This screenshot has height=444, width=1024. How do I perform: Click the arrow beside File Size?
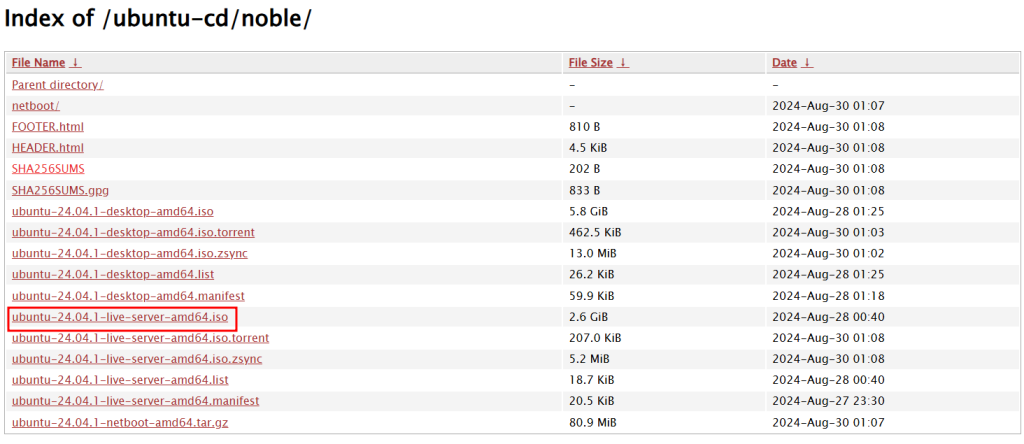(x=623, y=63)
